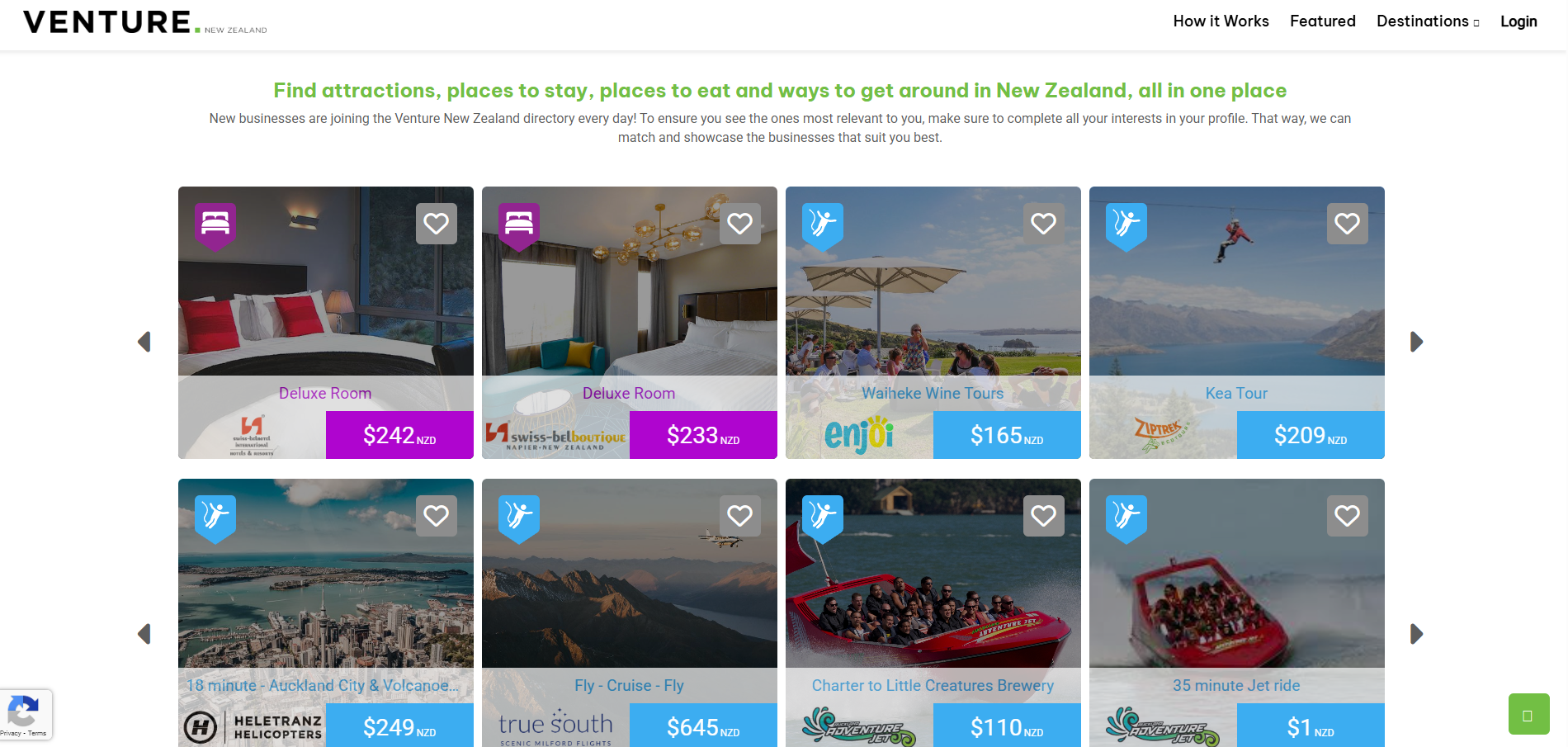Click the Heletranz Helicopters logo
The width and height of the screenshot is (1568, 747).
(x=256, y=727)
